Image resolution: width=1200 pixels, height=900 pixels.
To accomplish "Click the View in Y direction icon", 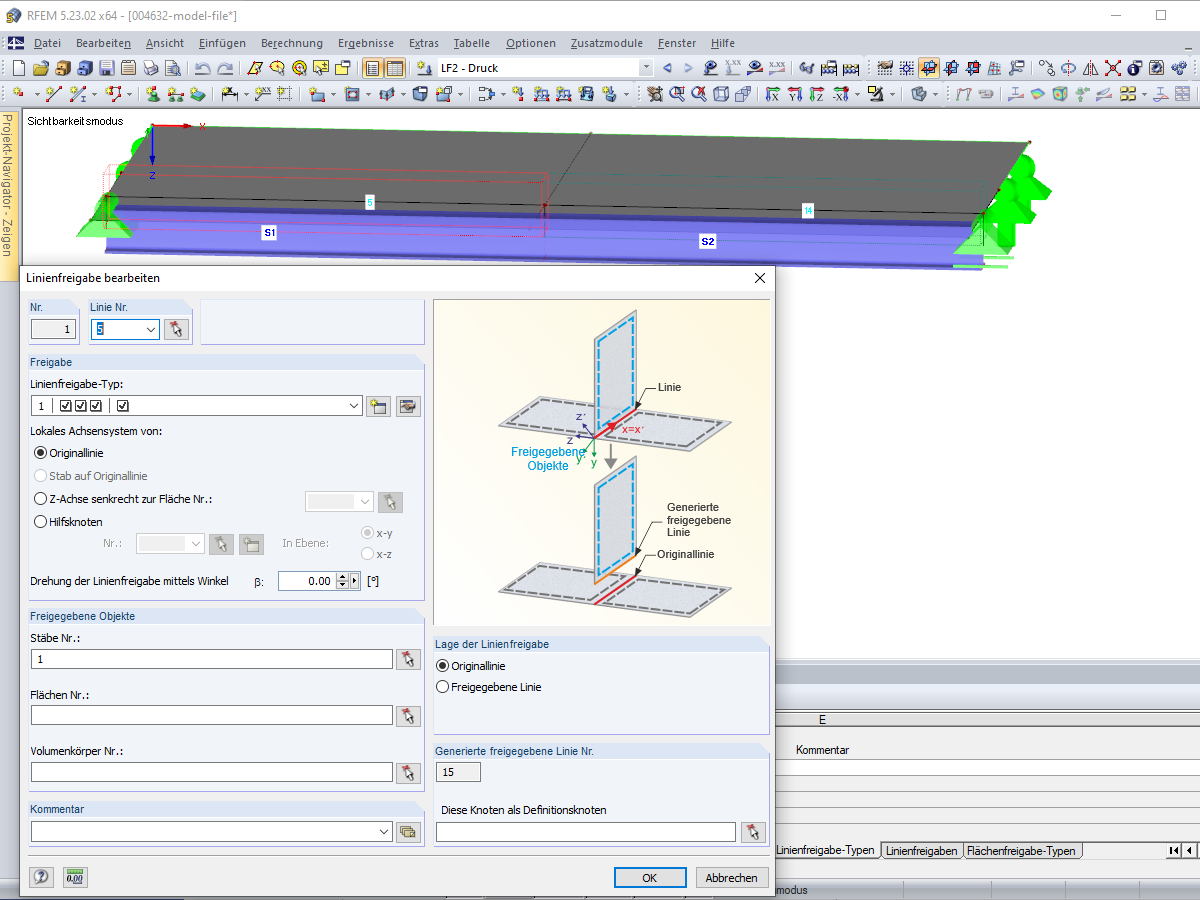I will pos(795,94).
